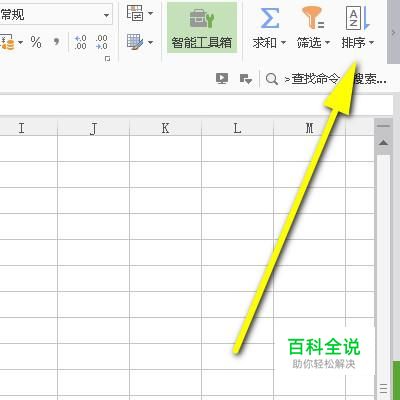The height and width of the screenshot is (400, 400).
Task: Expand conditional formatting dropdown arrow
Action: click(150, 13)
